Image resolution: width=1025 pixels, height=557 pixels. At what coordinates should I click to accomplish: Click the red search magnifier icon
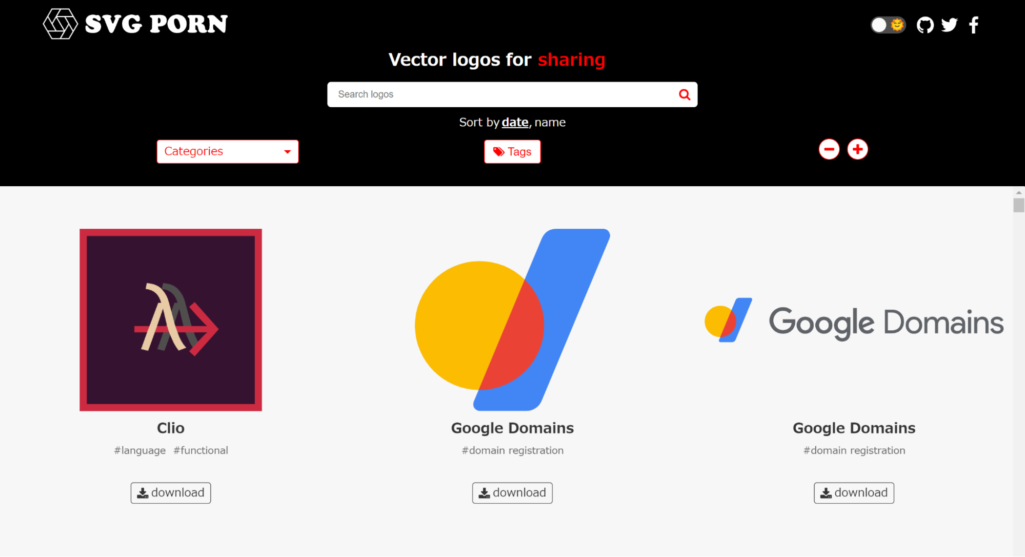[684, 95]
